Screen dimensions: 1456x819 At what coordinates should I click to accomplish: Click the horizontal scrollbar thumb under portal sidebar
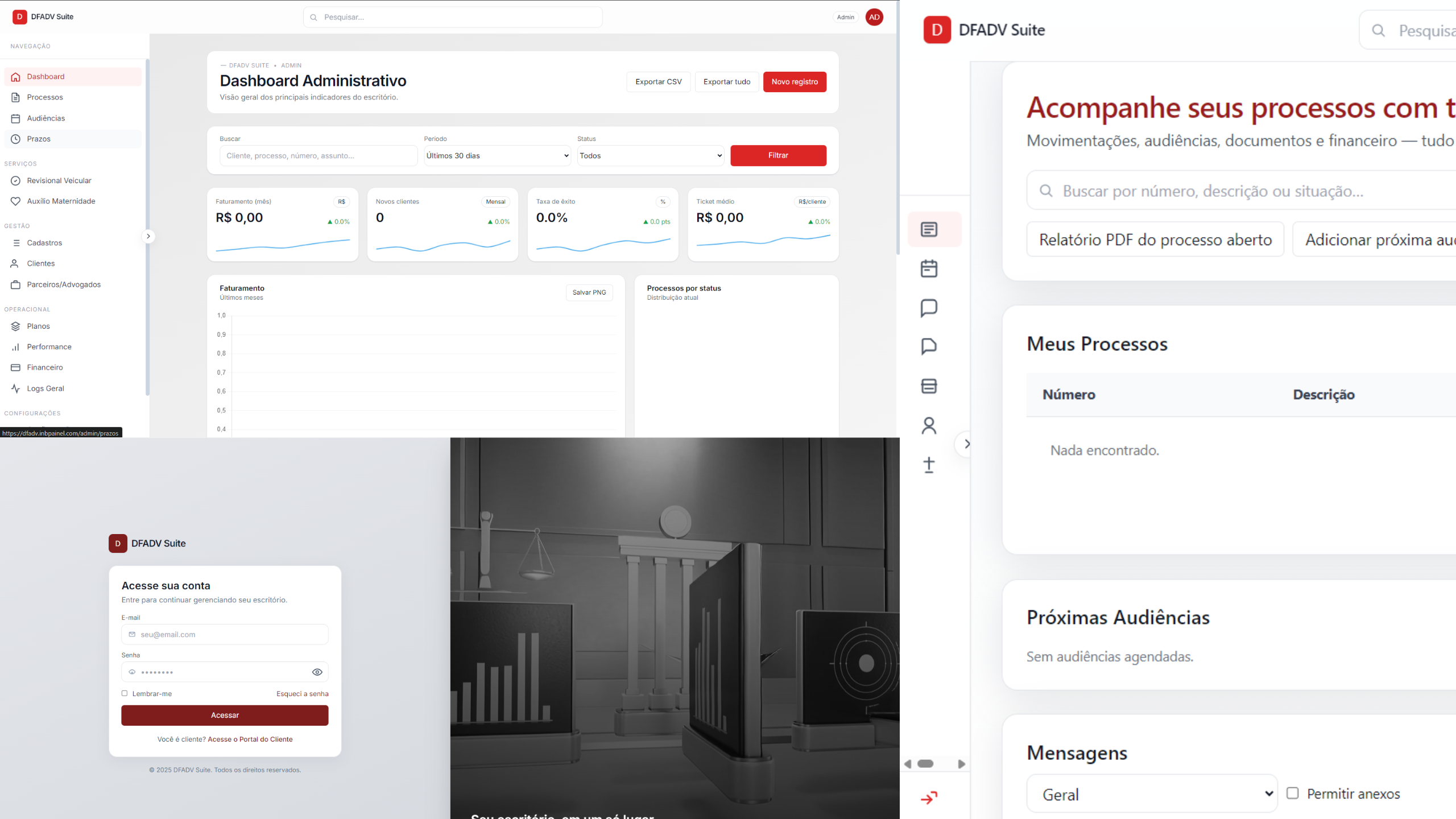tap(925, 764)
